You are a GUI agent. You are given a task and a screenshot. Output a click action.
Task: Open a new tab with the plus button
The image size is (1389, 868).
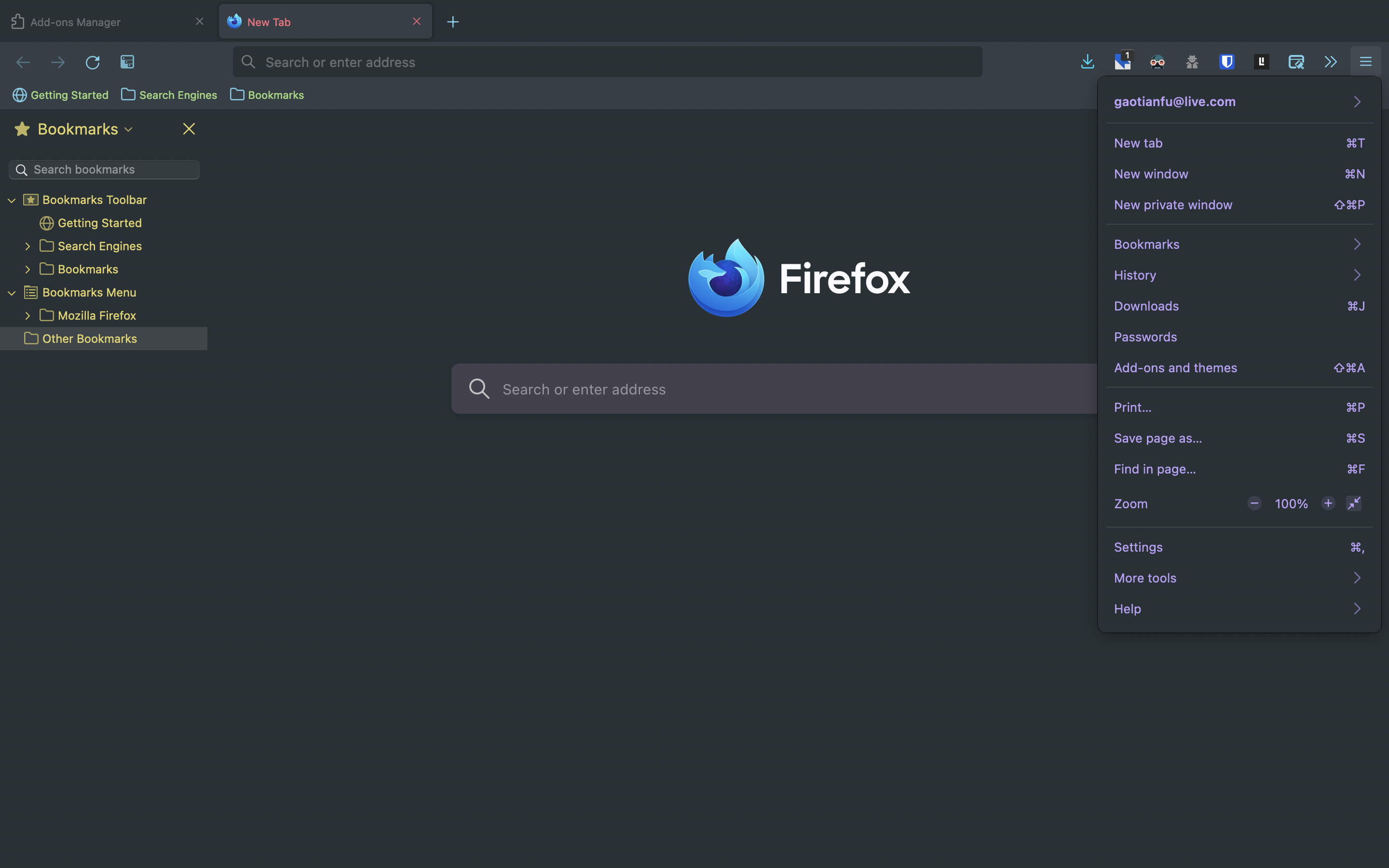[453, 22]
